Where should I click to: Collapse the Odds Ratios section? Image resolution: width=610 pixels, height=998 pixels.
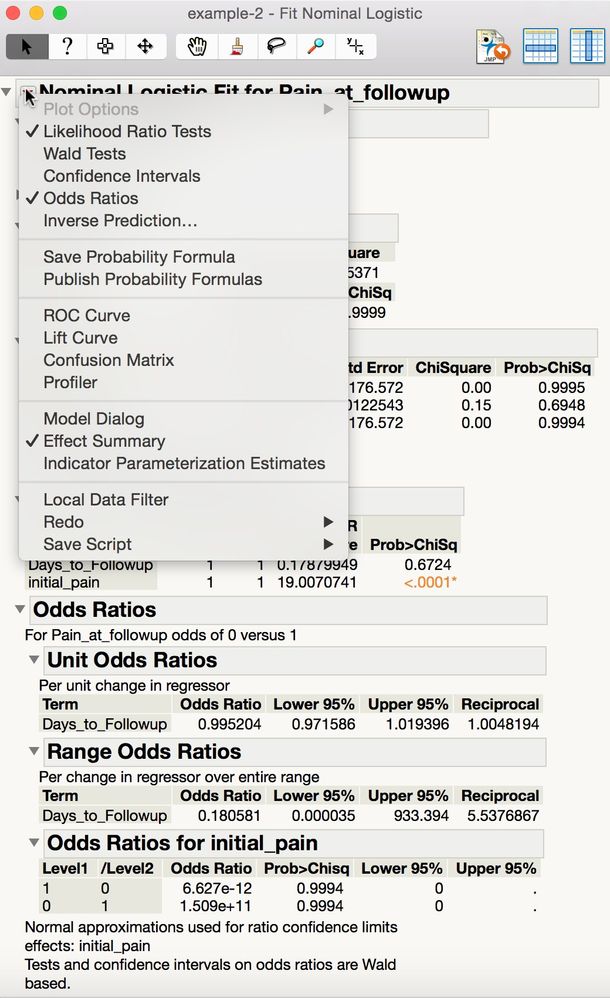point(20,609)
